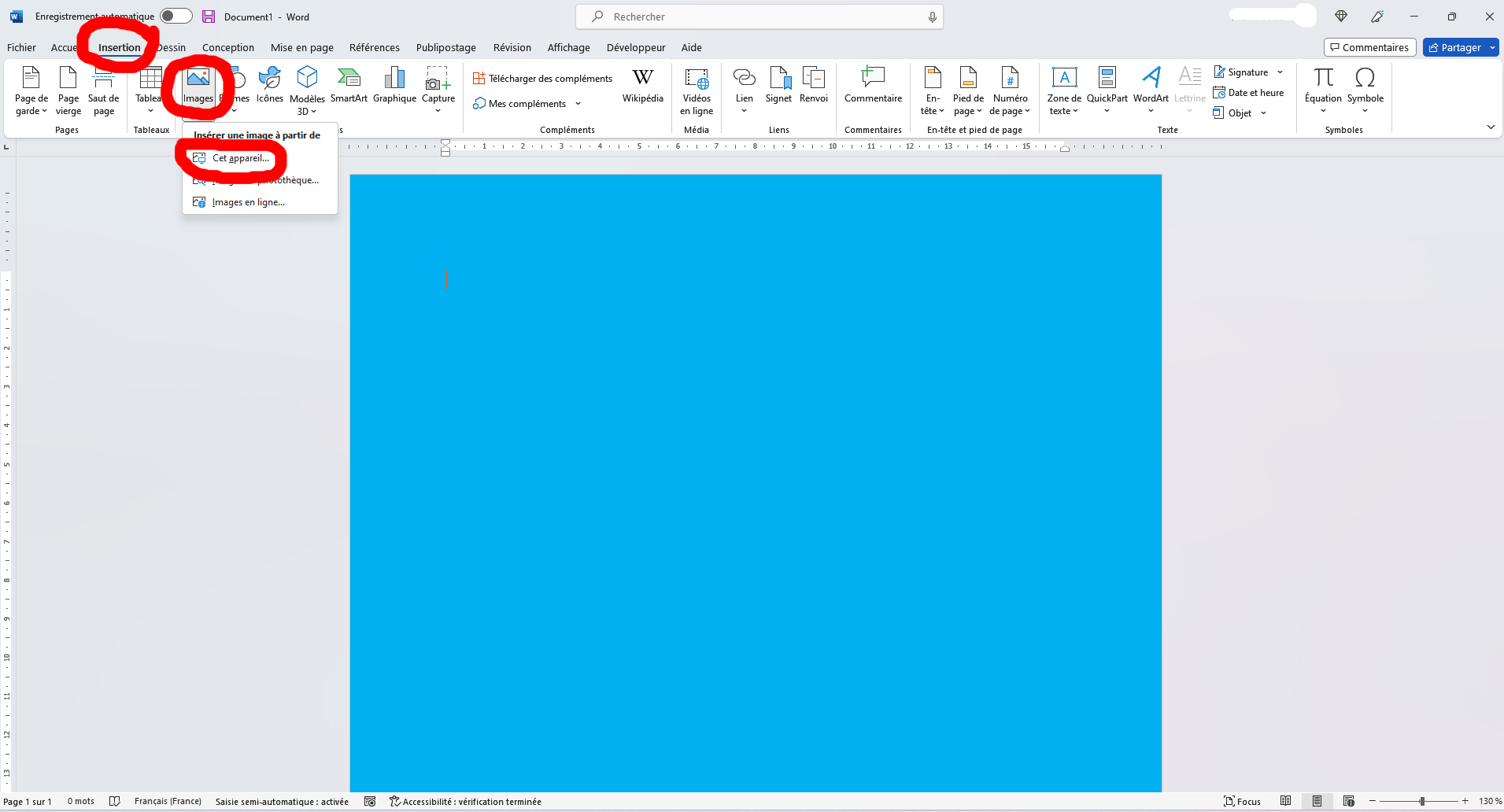Click the Télécharger des compléments button

[542, 79]
